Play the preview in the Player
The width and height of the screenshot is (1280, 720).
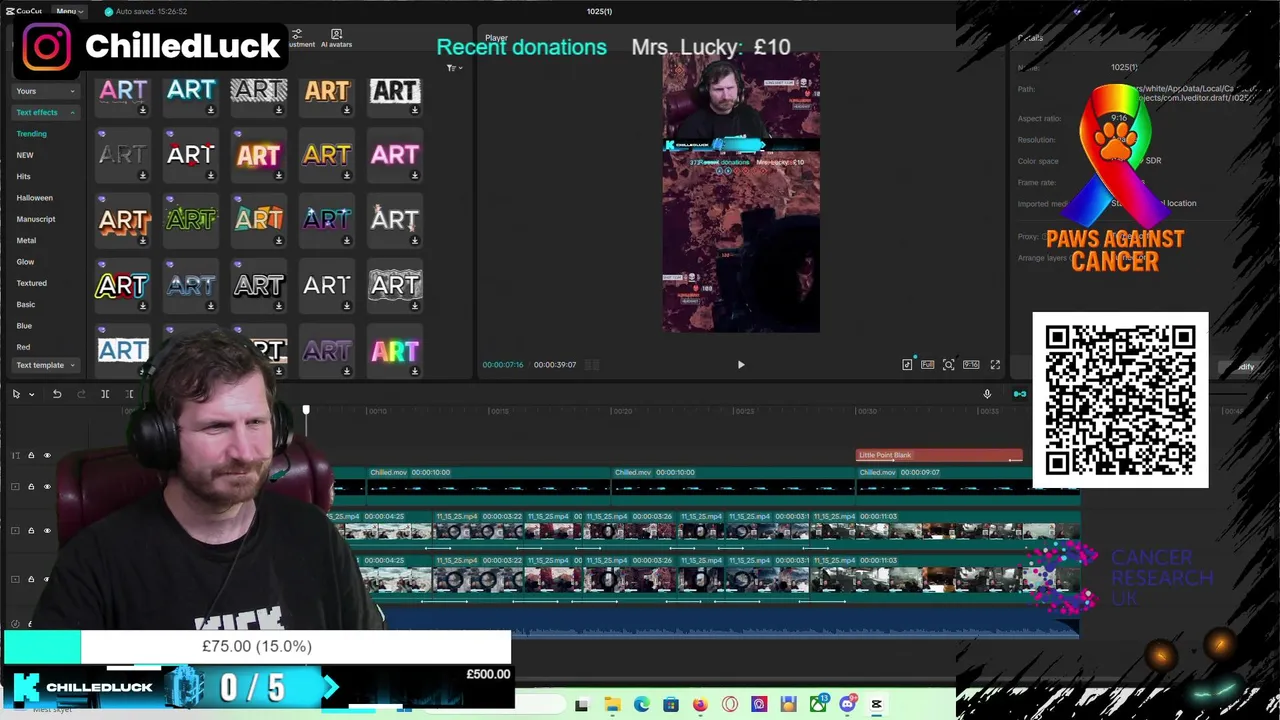pos(741,365)
